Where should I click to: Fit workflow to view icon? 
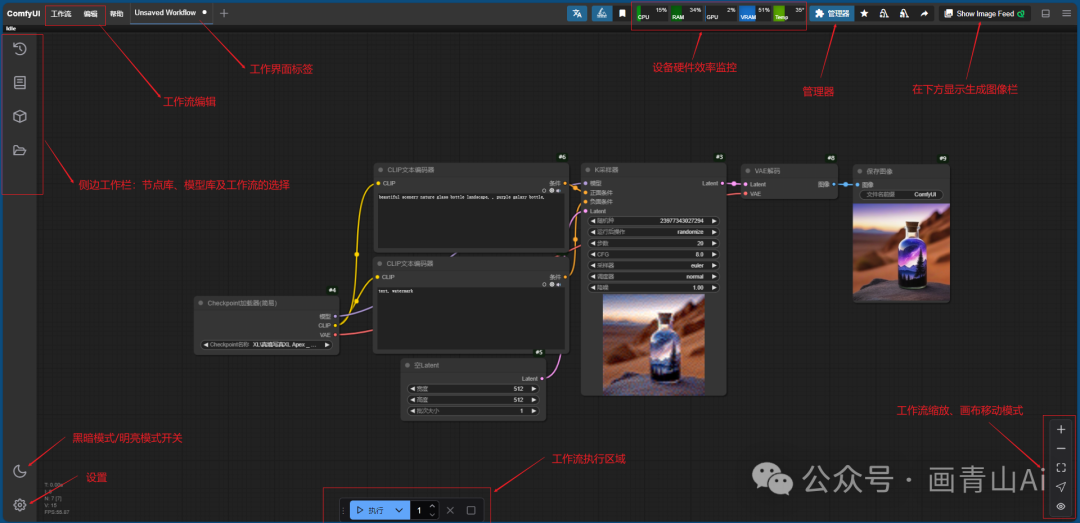click(x=1061, y=467)
